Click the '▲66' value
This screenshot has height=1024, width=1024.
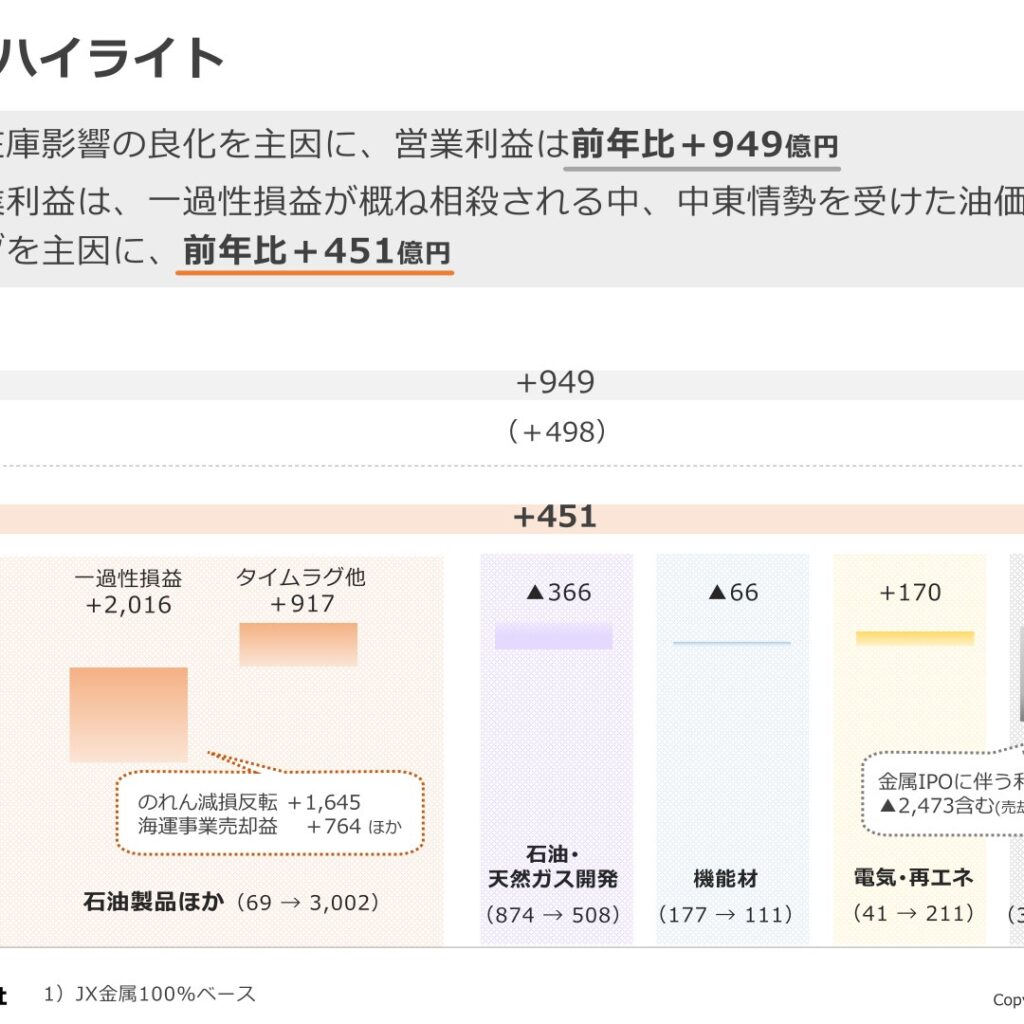pyautogui.click(x=733, y=592)
